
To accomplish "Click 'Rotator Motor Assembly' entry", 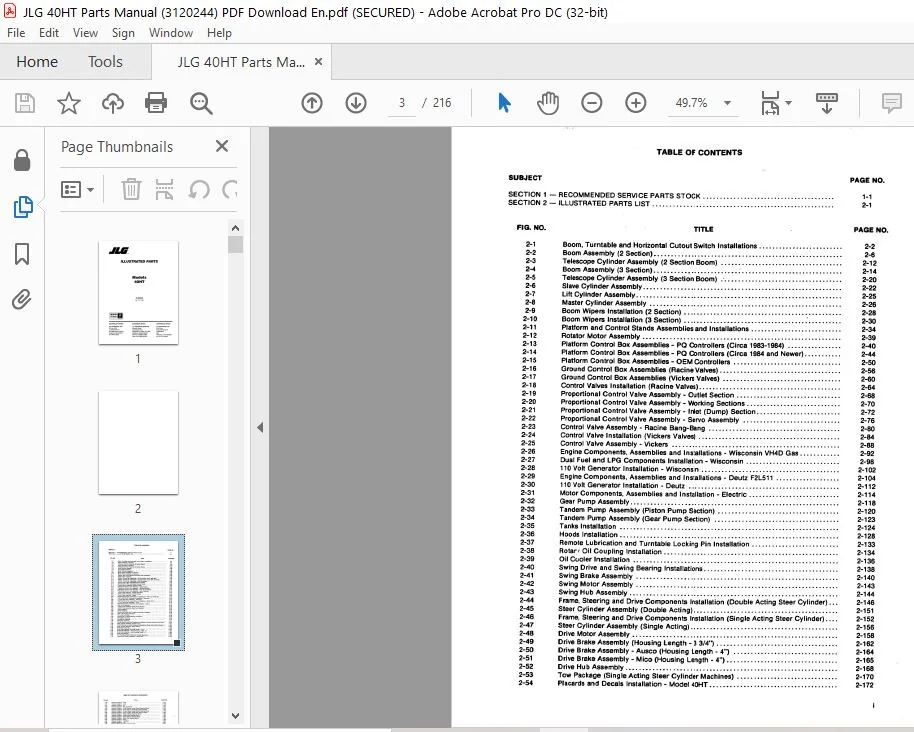I will pyautogui.click(x=600, y=336).
